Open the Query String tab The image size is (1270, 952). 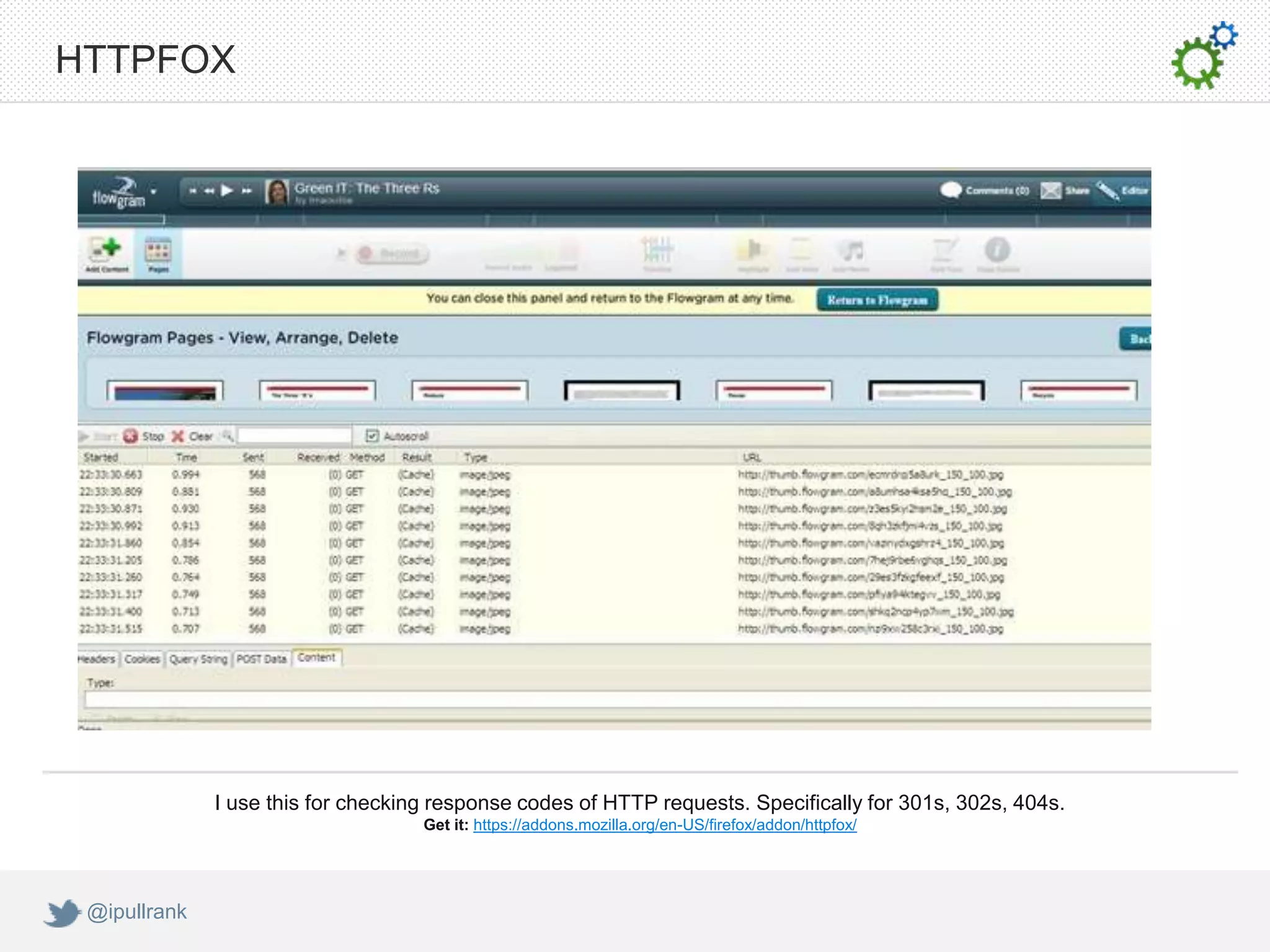click(x=198, y=659)
